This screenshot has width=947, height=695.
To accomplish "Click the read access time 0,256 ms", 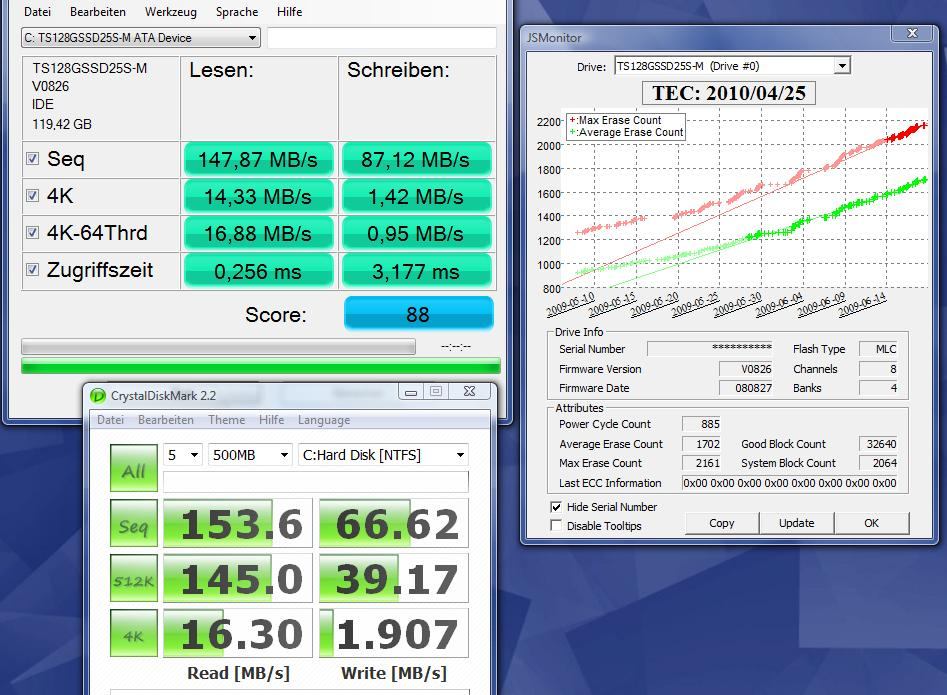I will 258,271.
